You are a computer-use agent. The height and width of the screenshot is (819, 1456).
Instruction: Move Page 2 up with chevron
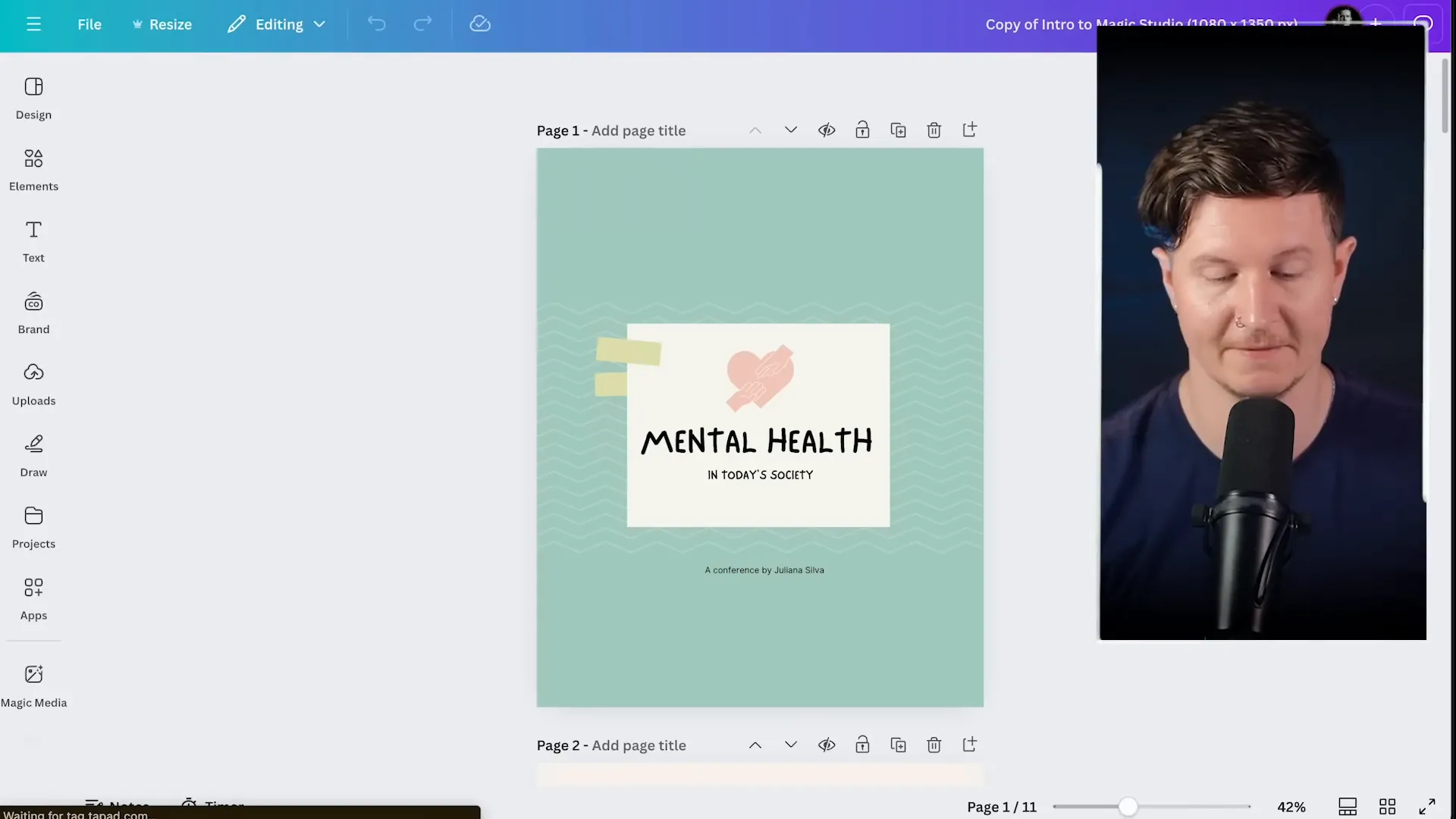[x=755, y=745]
